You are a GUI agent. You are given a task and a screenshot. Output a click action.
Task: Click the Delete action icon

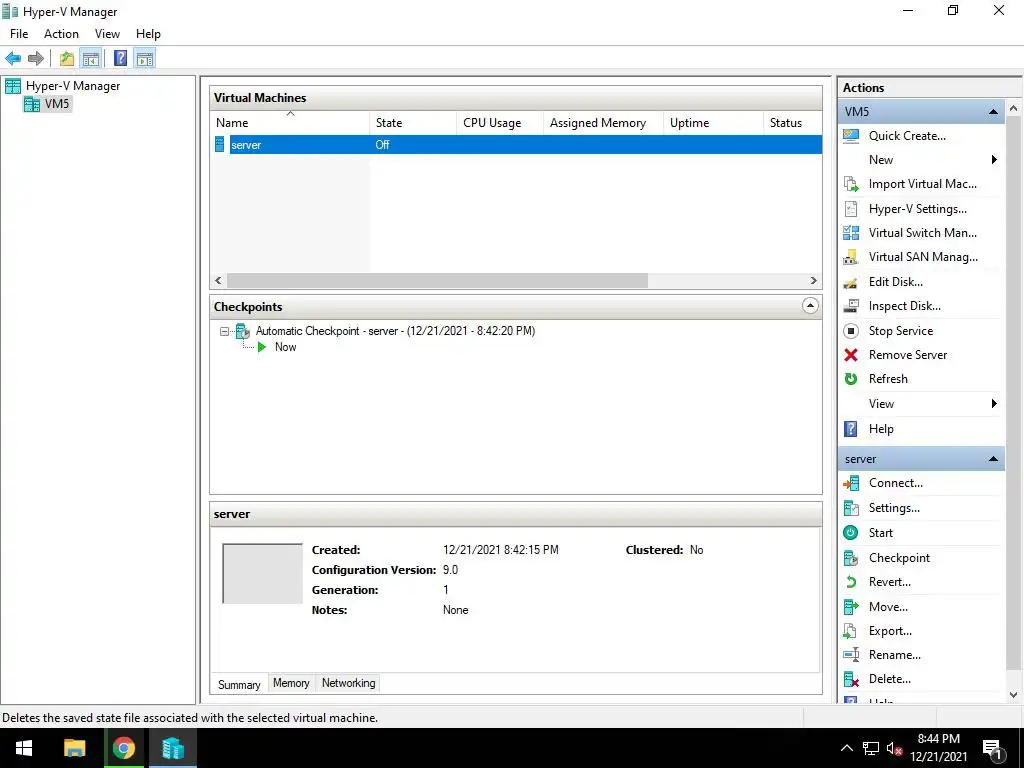pos(851,679)
